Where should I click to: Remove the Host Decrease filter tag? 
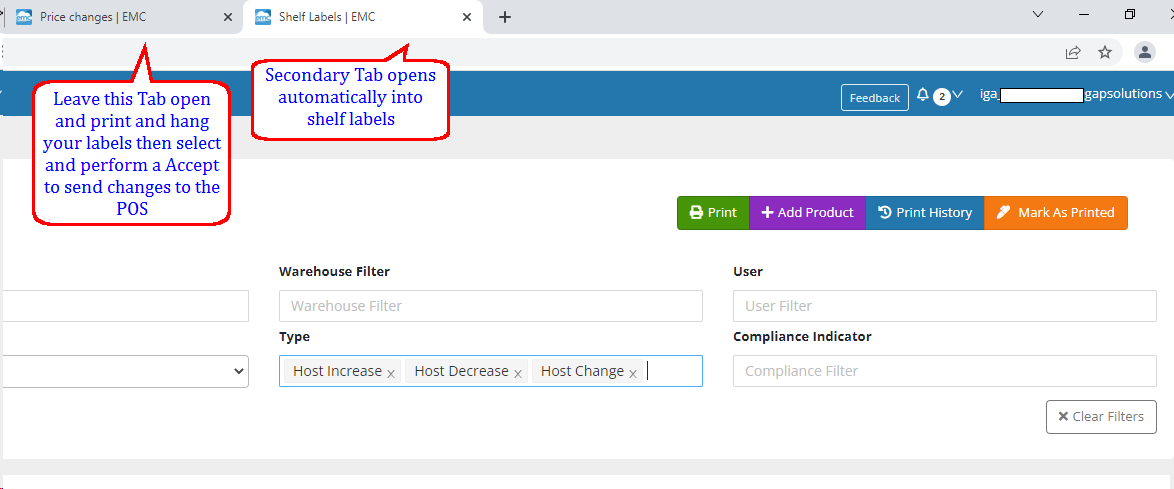click(x=518, y=373)
